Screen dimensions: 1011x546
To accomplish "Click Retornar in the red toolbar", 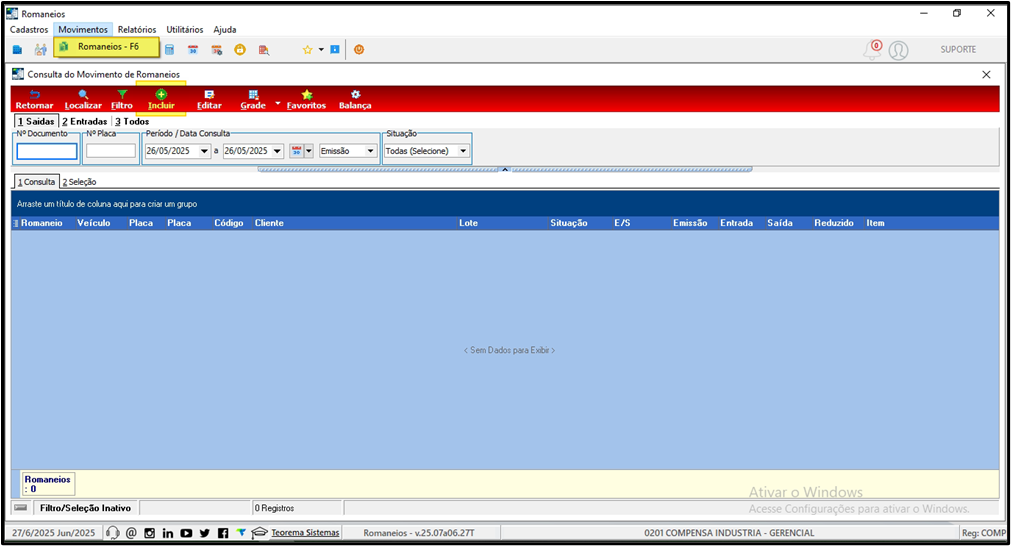I will (35, 100).
